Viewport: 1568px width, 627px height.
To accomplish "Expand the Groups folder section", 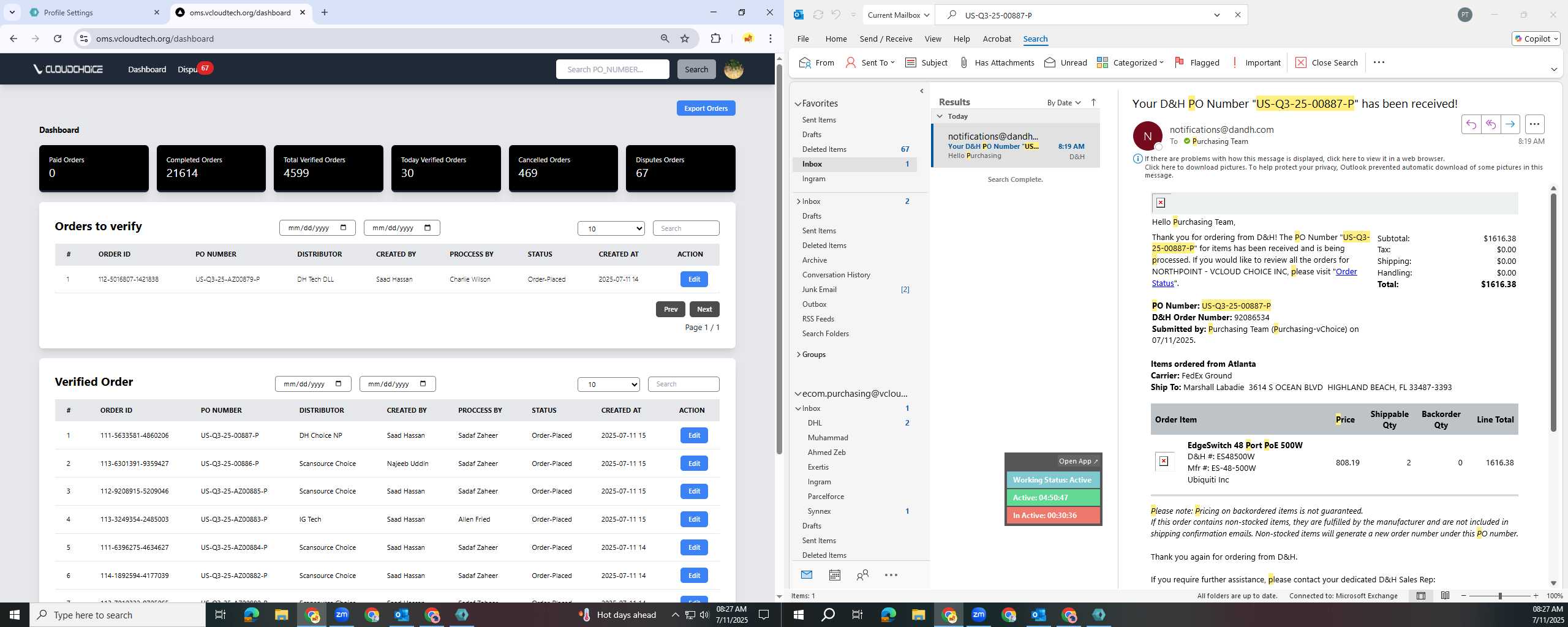I will point(799,355).
